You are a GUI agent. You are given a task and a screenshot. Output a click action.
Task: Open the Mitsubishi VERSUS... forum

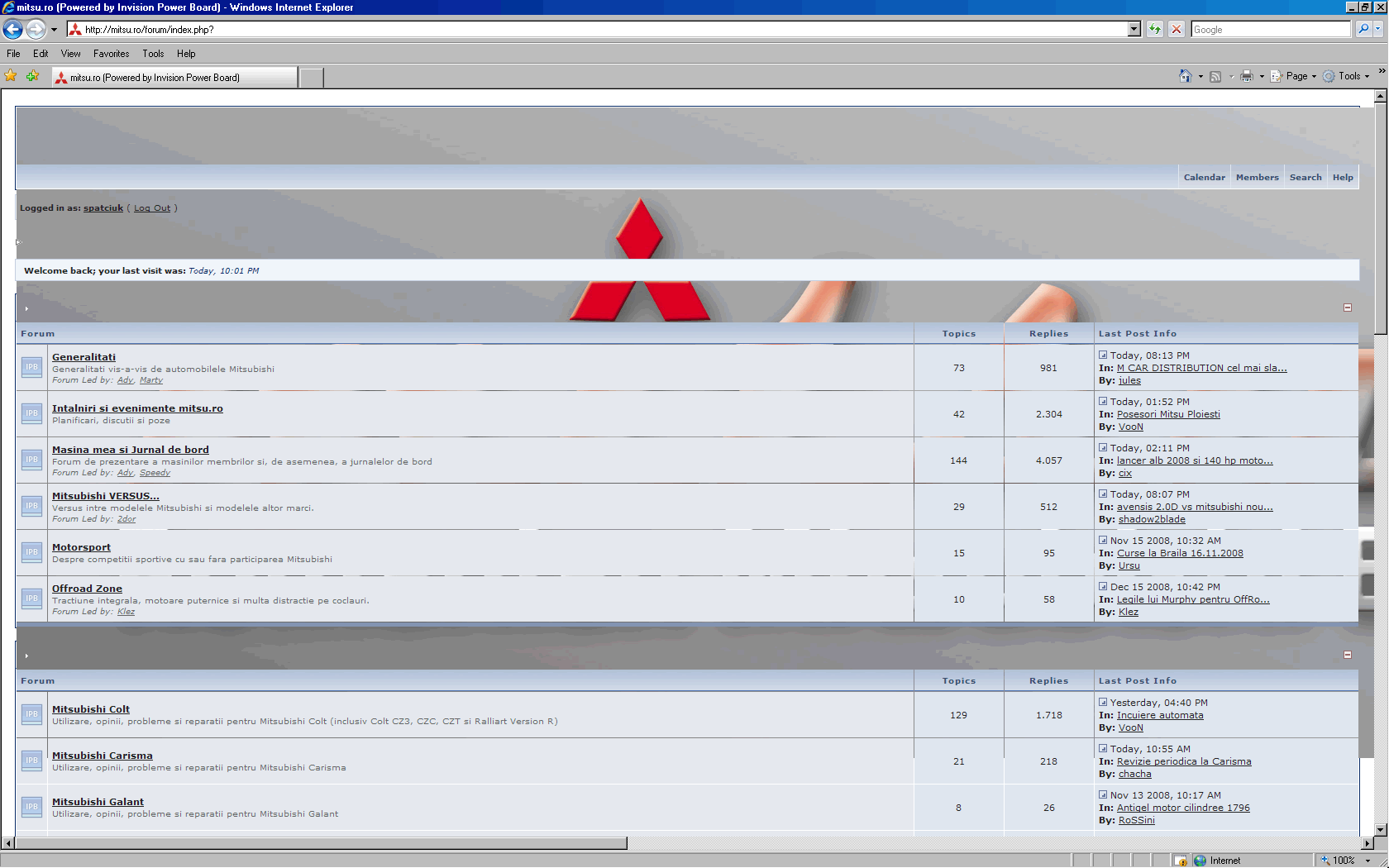coord(106,496)
